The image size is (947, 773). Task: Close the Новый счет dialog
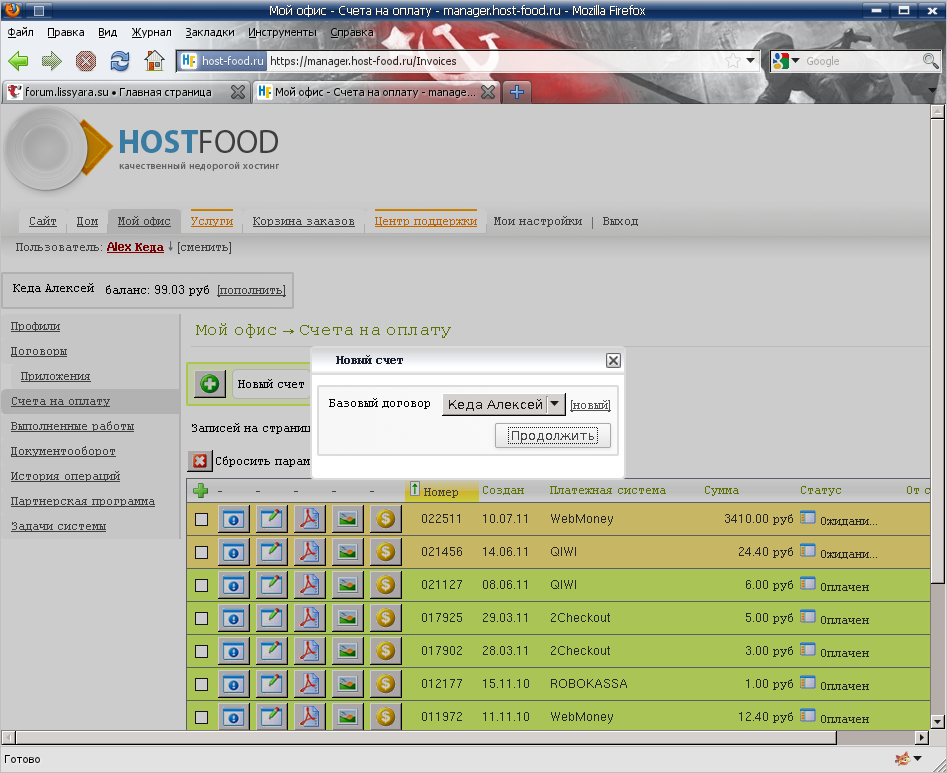pos(613,361)
